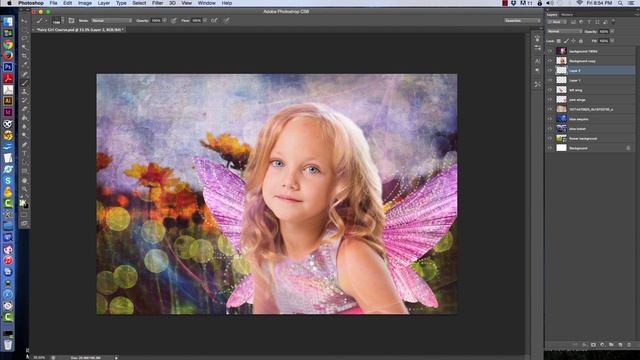This screenshot has height=360, width=640.
Task: Select the Rectangle shape tool
Action: 24,171
